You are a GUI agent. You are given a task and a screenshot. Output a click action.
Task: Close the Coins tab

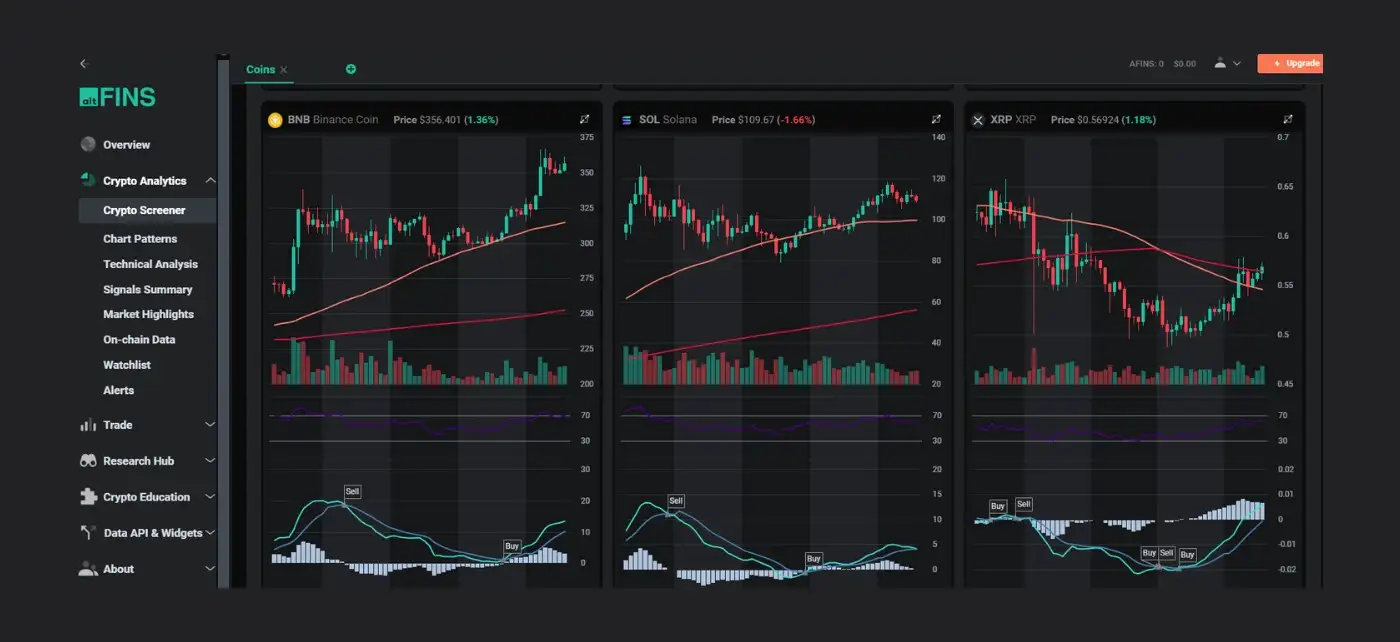pyautogui.click(x=284, y=70)
